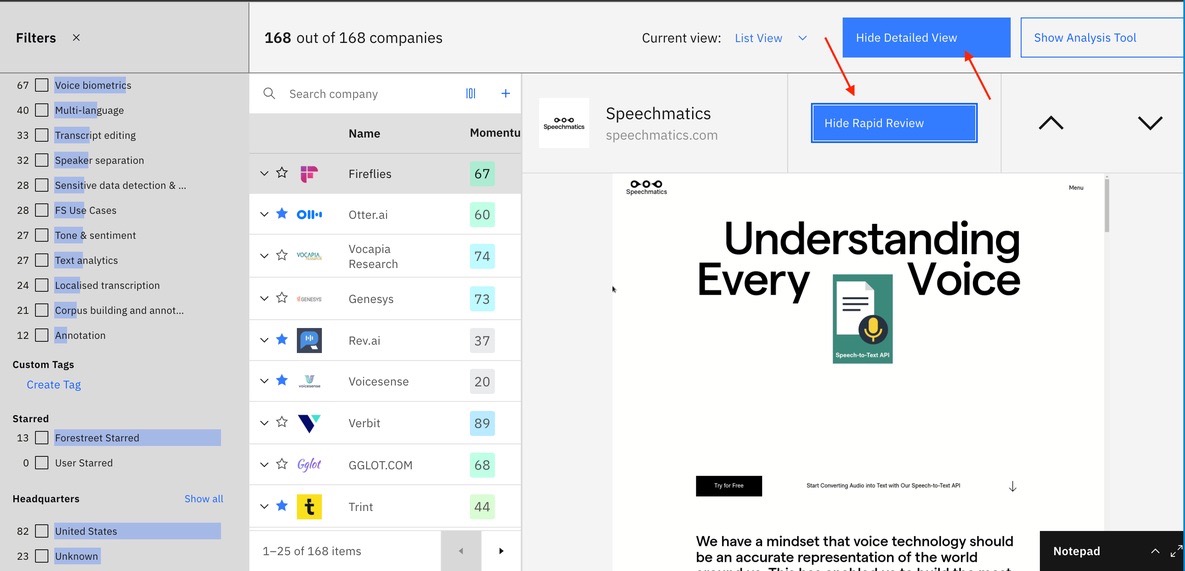Check the FS Use Cases filter

point(42,210)
